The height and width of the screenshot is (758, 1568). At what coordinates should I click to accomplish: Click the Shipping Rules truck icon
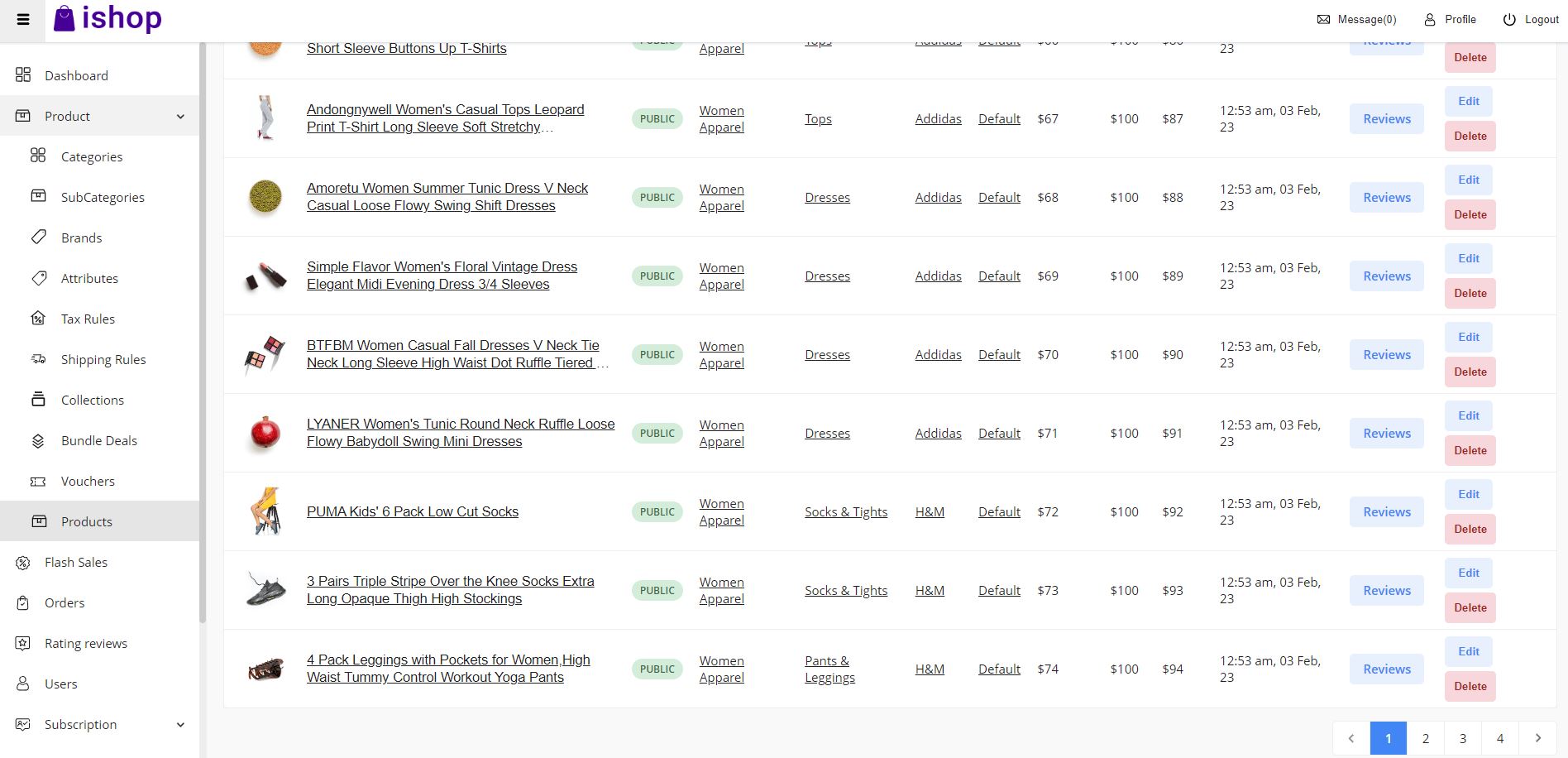(38, 359)
